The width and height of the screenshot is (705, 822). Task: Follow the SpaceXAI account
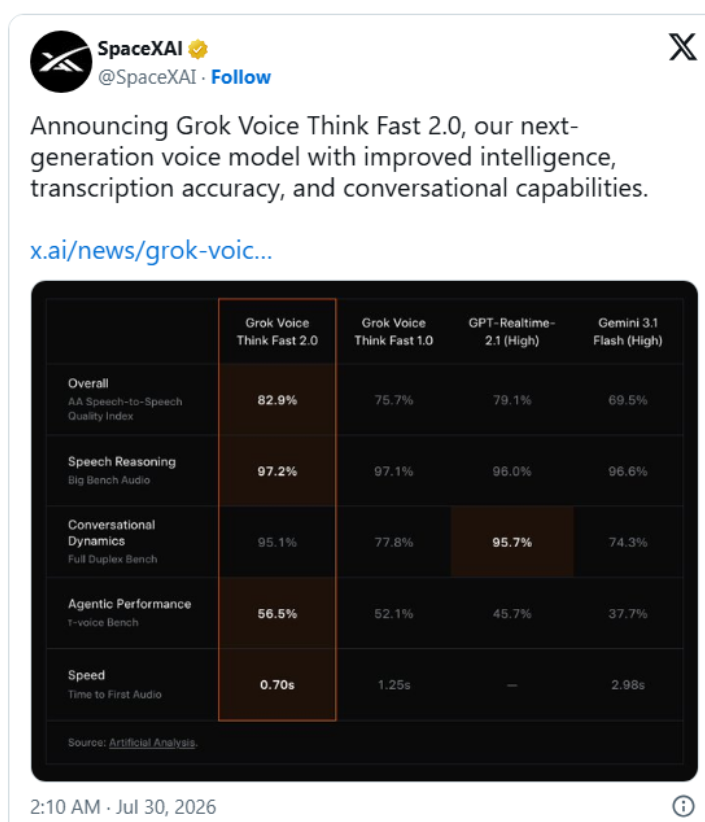point(241,77)
